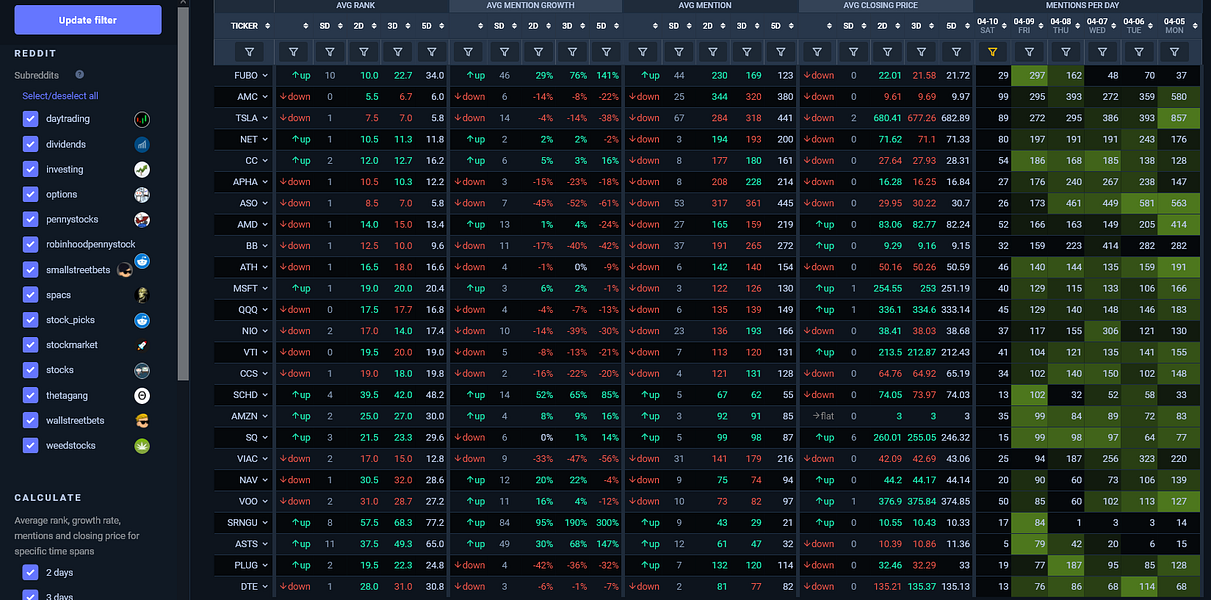Expand the AMC ticker dropdown
Viewport: 1211px width, 600px height.
pos(266,96)
